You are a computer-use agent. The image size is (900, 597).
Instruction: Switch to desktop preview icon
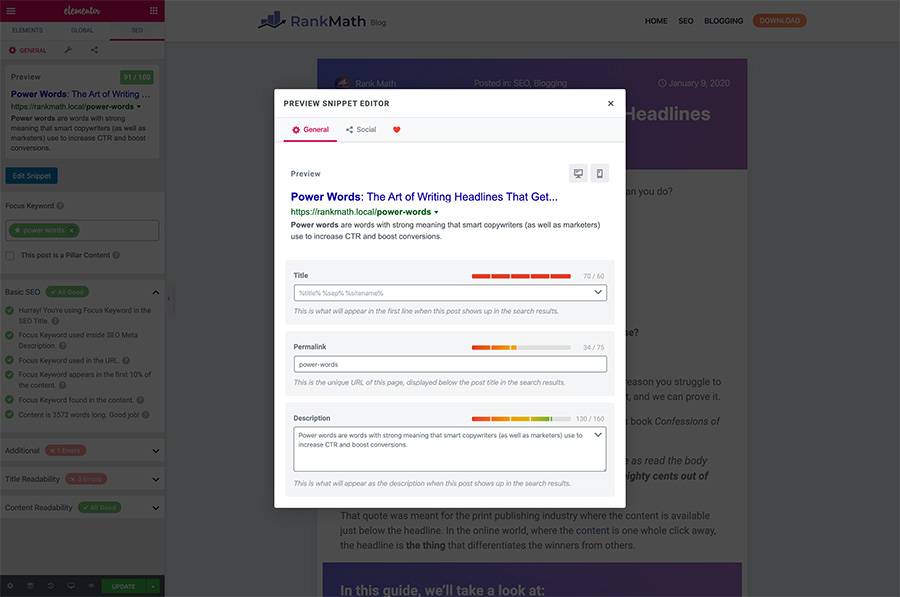pos(578,173)
